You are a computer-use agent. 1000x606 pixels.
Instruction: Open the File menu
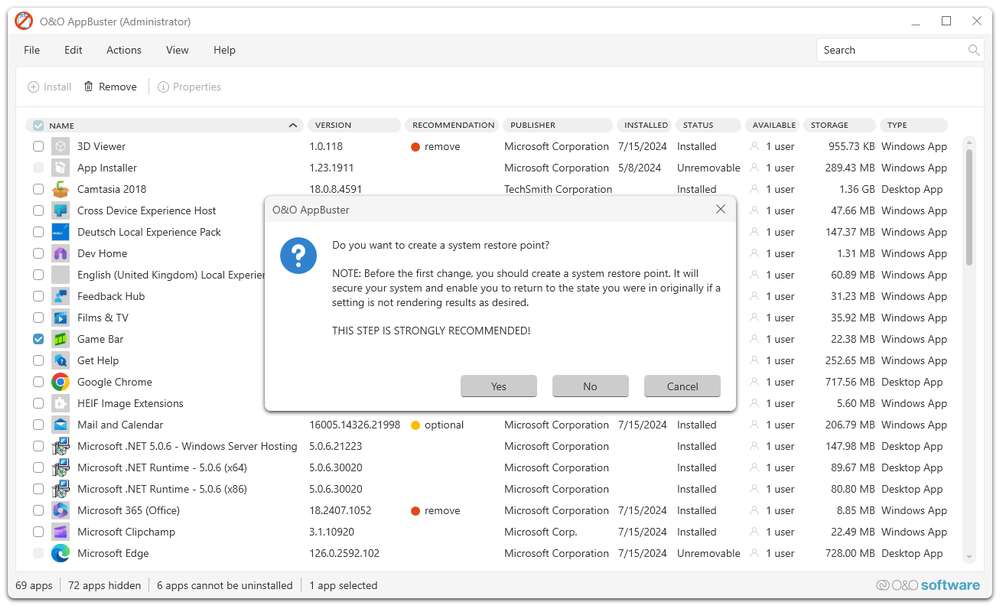32,50
